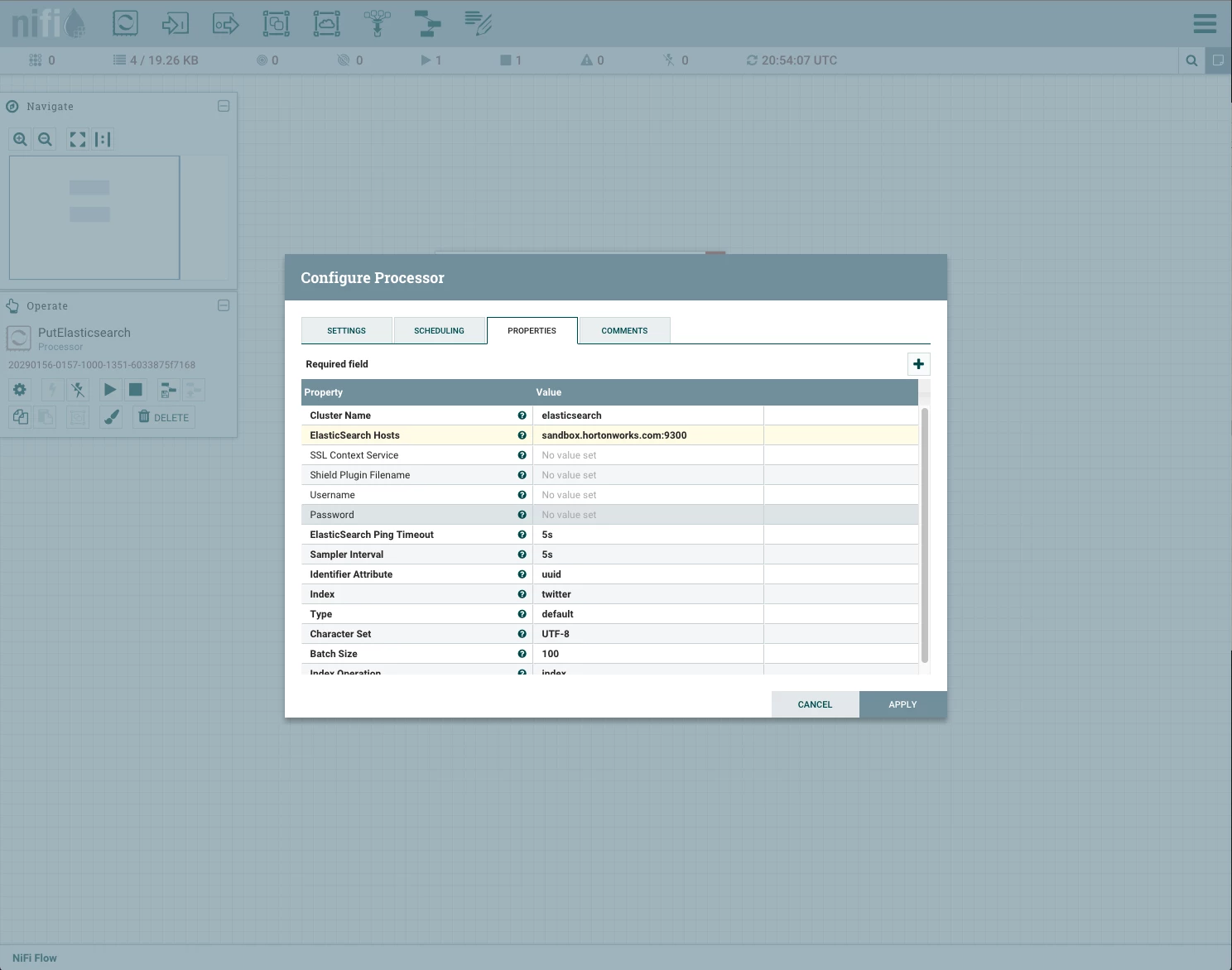The image size is (1232, 970).
Task: Switch to the Scheduling tab
Action: (x=439, y=330)
